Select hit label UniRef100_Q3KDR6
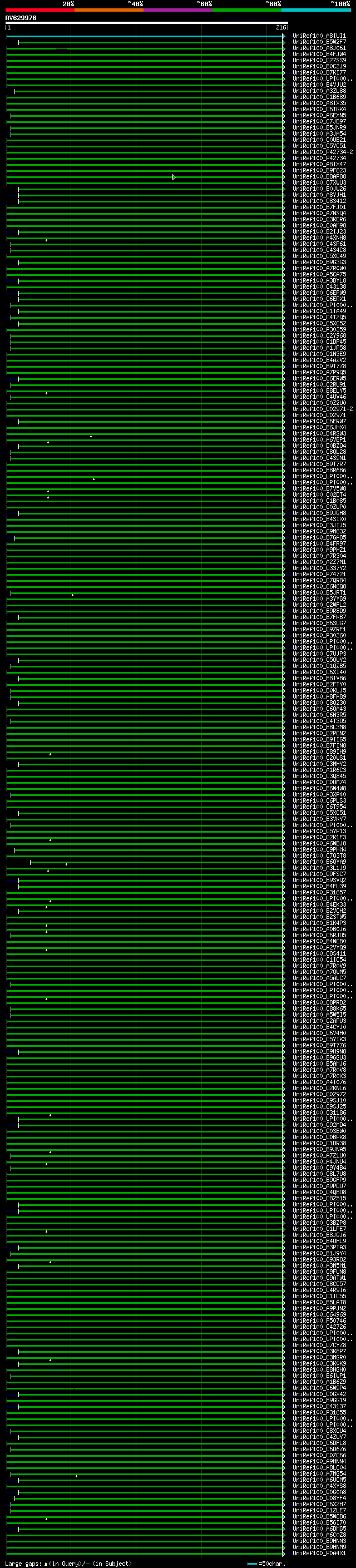 click(319, 220)
